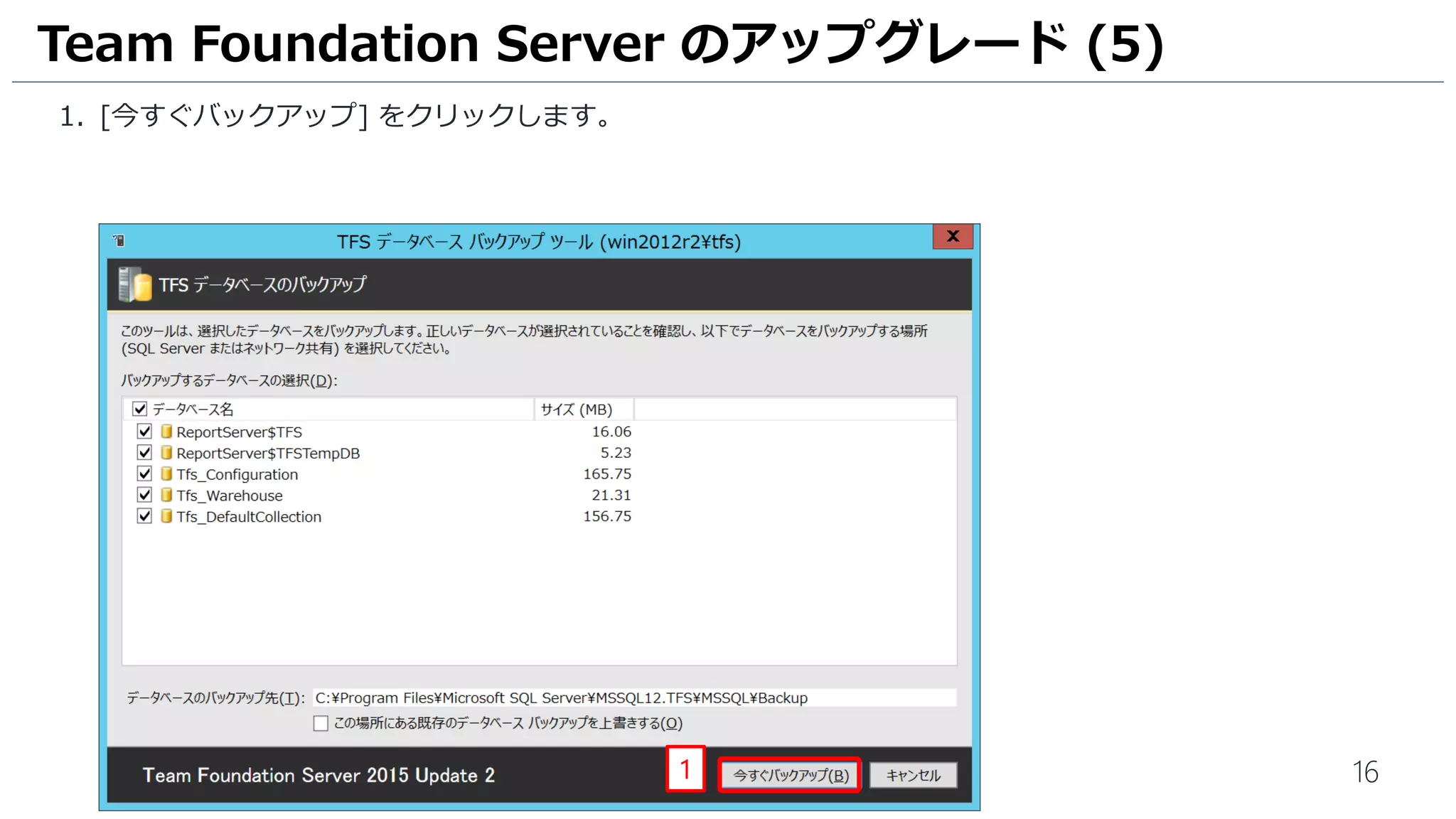Close the TFS backup tool window

tap(953, 236)
